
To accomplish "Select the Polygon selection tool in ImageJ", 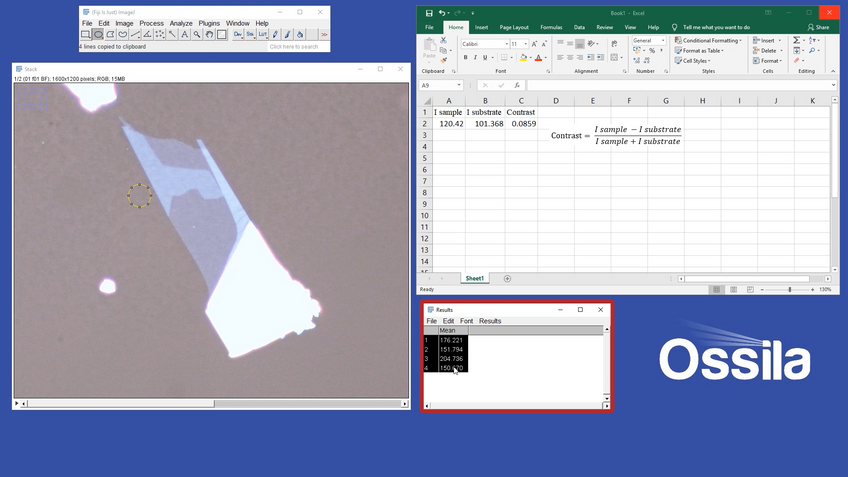I will (110, 34).
